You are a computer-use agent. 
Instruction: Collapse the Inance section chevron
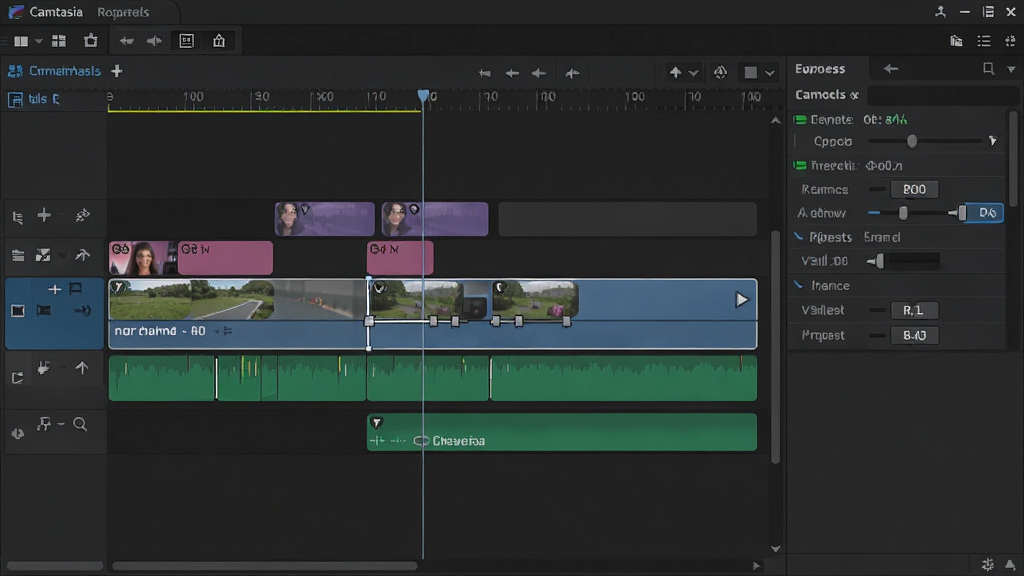click(x=799, y=285)
